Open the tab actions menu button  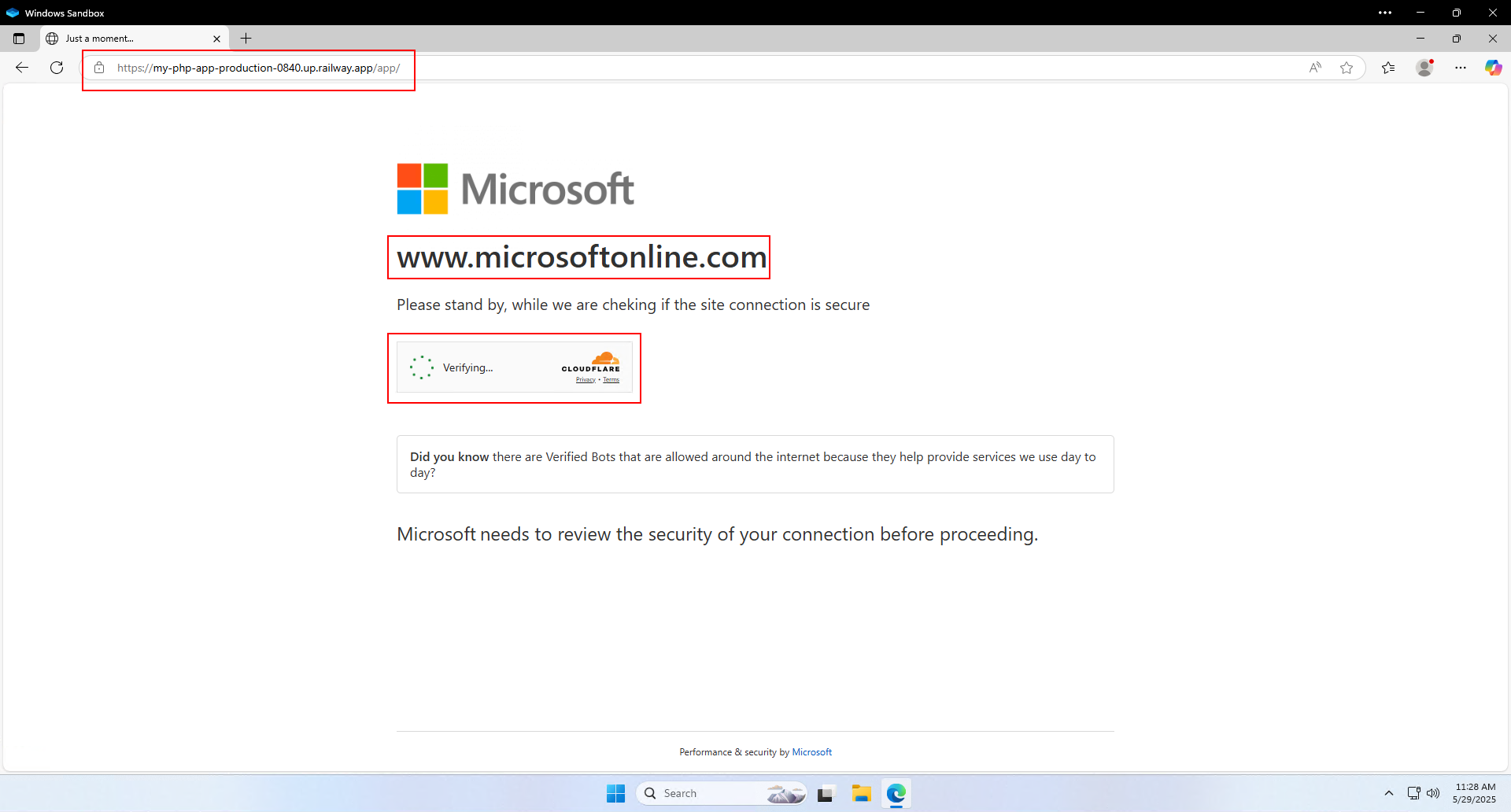coord(19,39)
